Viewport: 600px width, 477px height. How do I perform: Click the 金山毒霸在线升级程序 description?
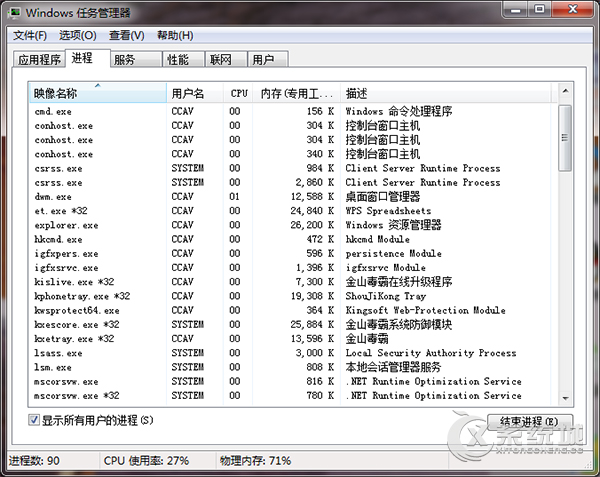tap(399, 282)
